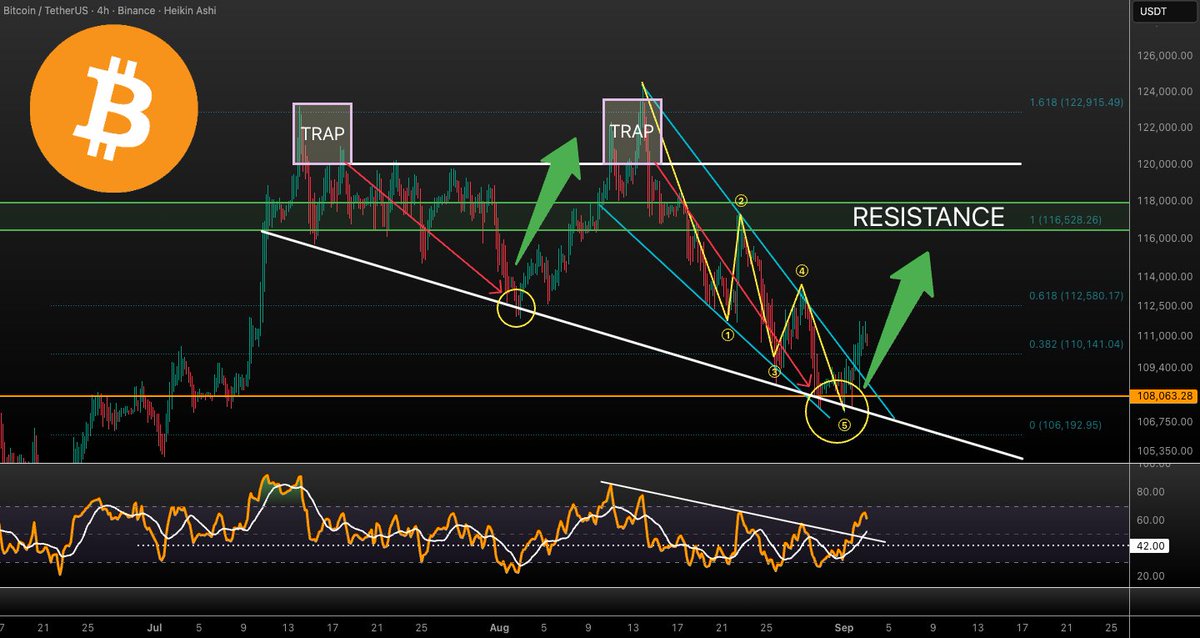Click the 20.00 RSI axis value

click(1152, 576)
